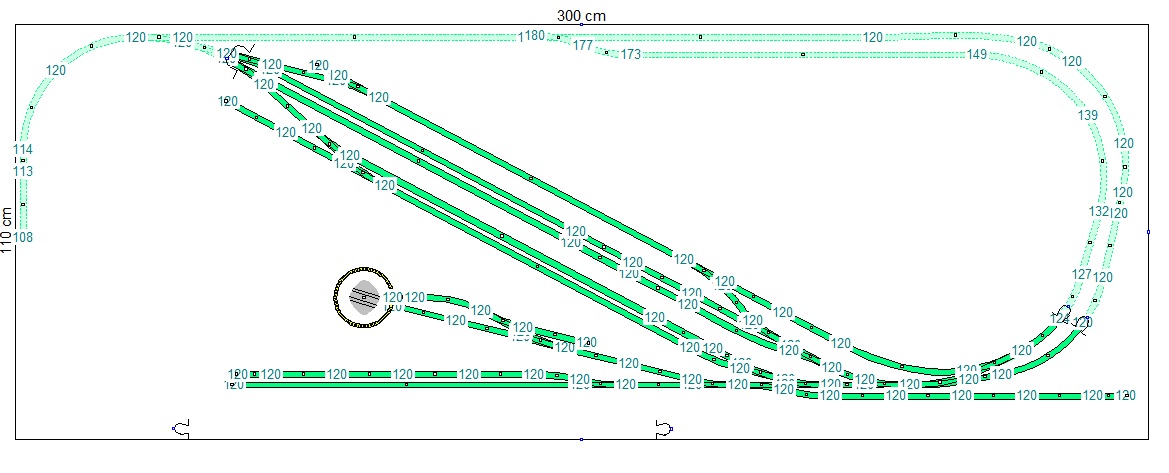Click the 108 elevation label at track end
Image resolution: width=1169 pixels, height=473 pixels.
tap(22, 237)
